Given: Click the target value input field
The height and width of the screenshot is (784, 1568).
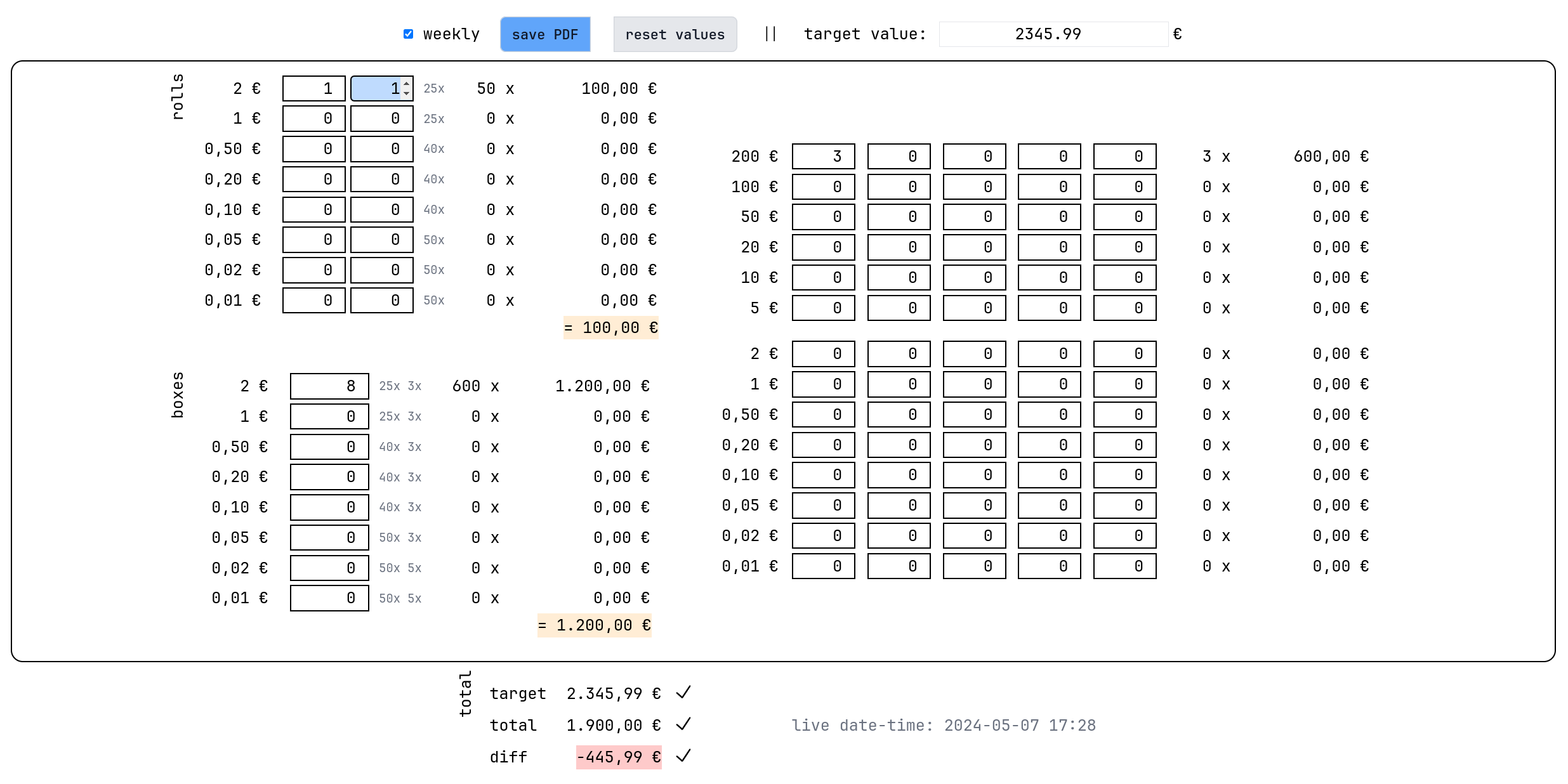Looking at the screenshot, I should (x=1053, y=34).
